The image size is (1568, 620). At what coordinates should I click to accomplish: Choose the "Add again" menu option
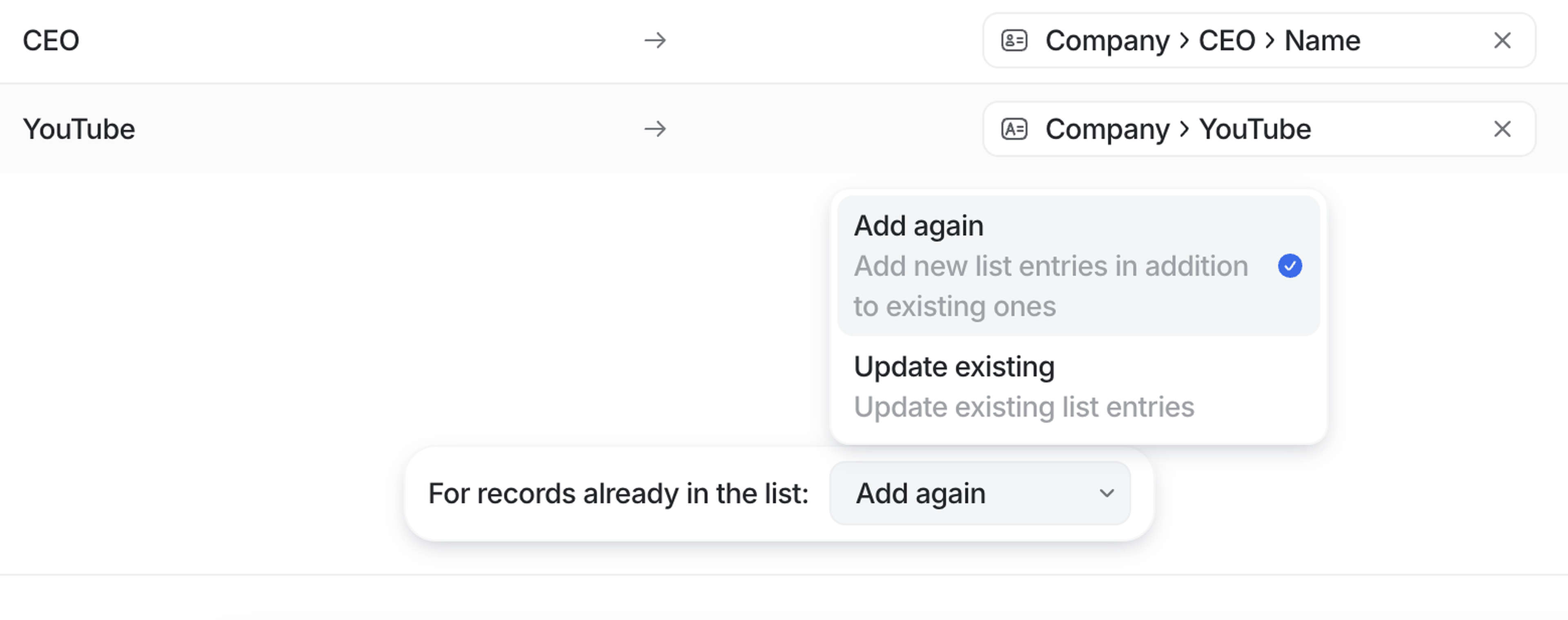pos(918,226)
